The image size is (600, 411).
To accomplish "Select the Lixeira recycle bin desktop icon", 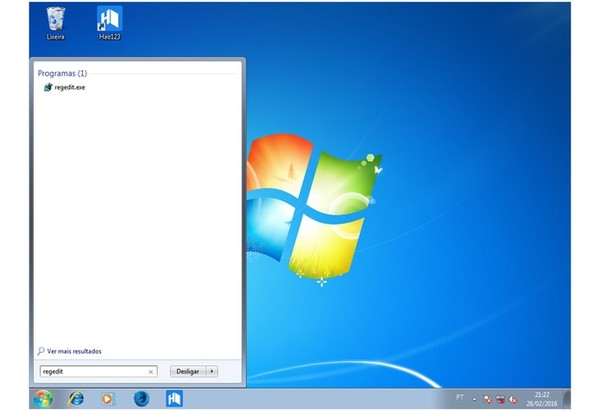I will pyautogui.click(x=55, y=23).
